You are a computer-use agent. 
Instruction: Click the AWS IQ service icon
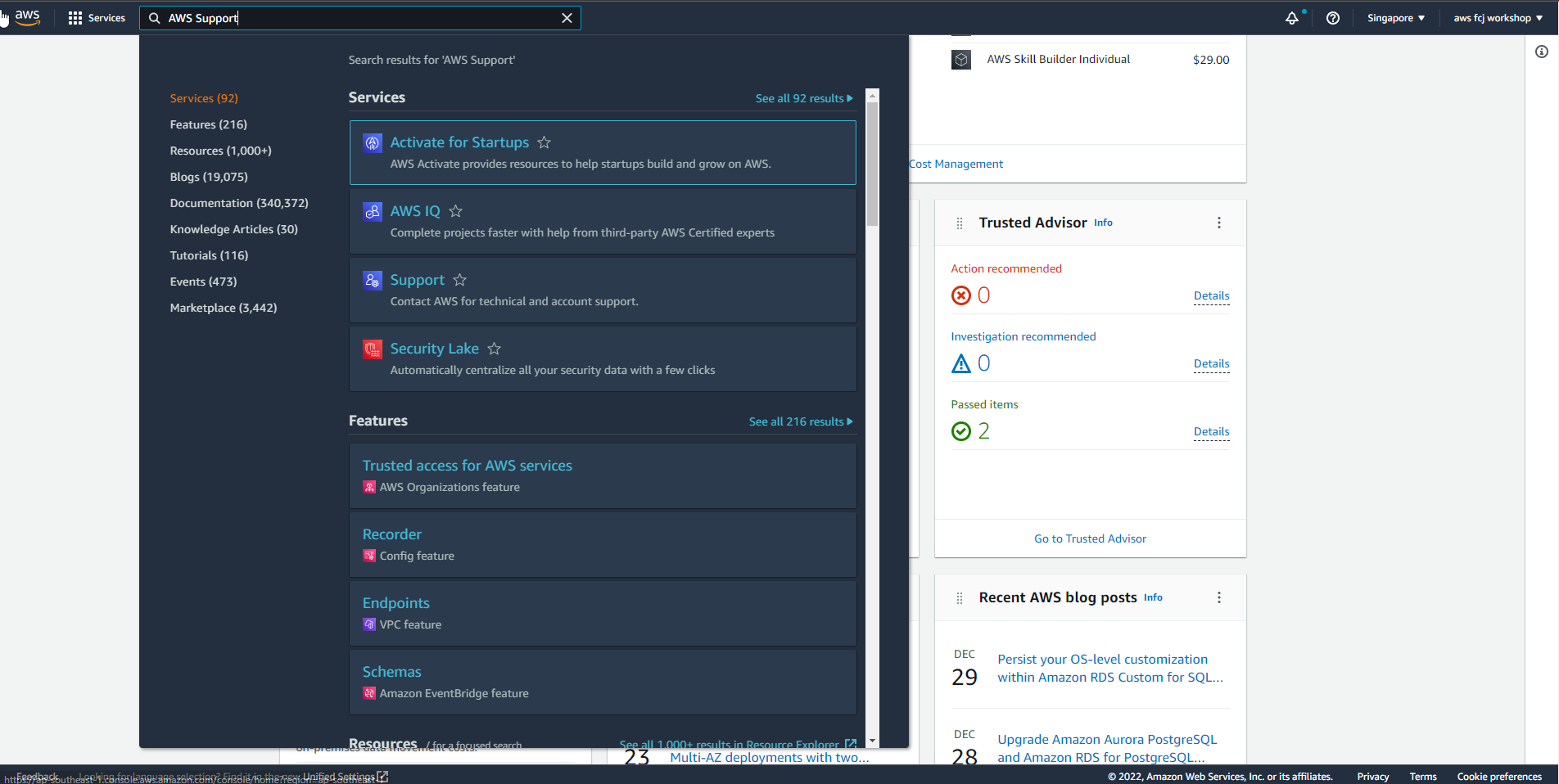(x=373, y=212)
